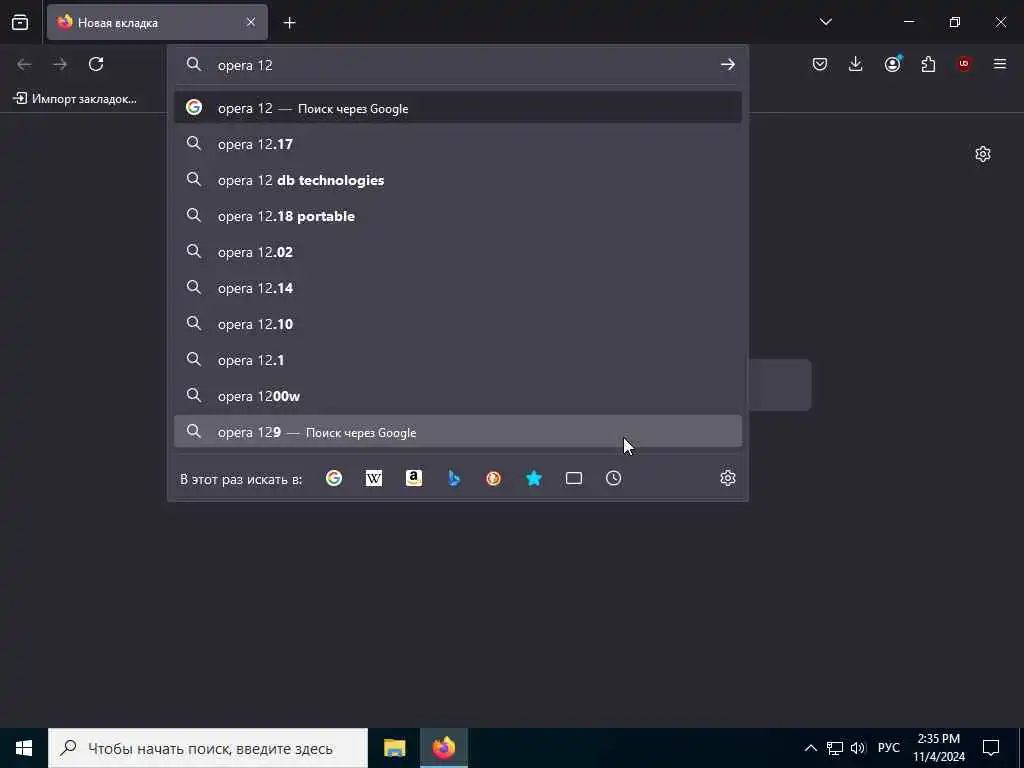Select suggestion opera 1200w
This screenshot has height=768, width=1024.
click(458, 395)
